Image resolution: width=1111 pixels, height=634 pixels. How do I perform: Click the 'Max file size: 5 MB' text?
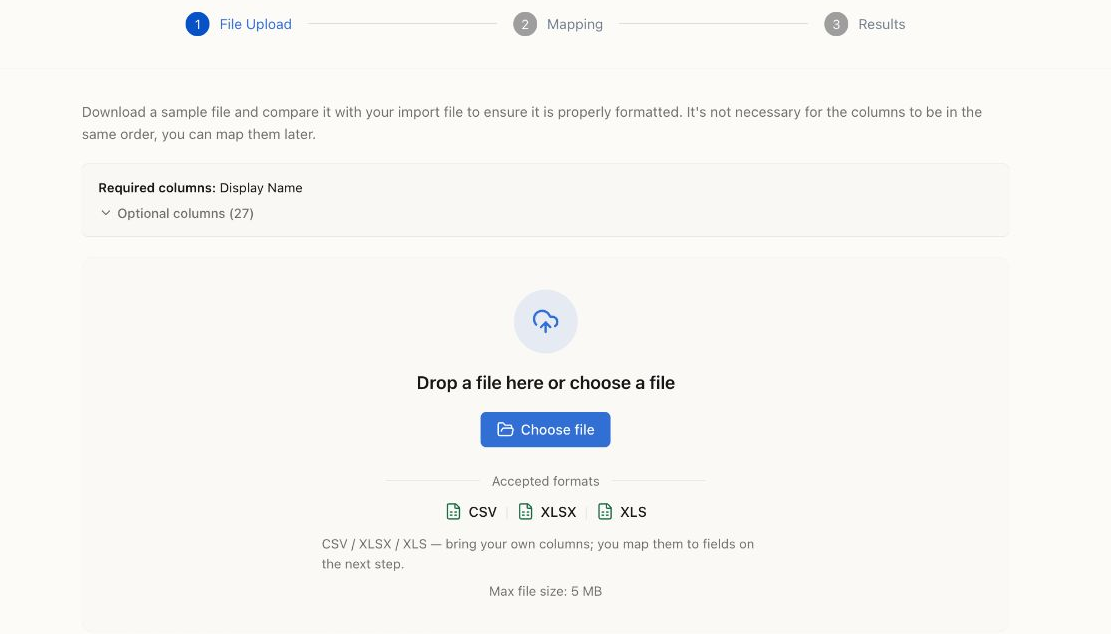coord(546,591)
